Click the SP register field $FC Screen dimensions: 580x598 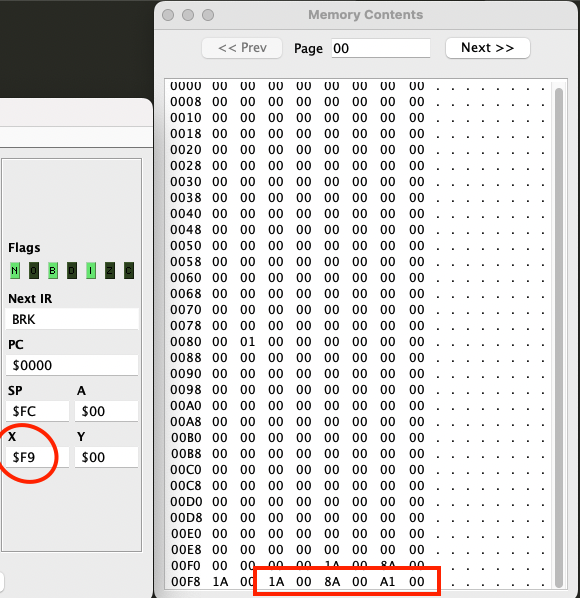[x=37, y=411]
